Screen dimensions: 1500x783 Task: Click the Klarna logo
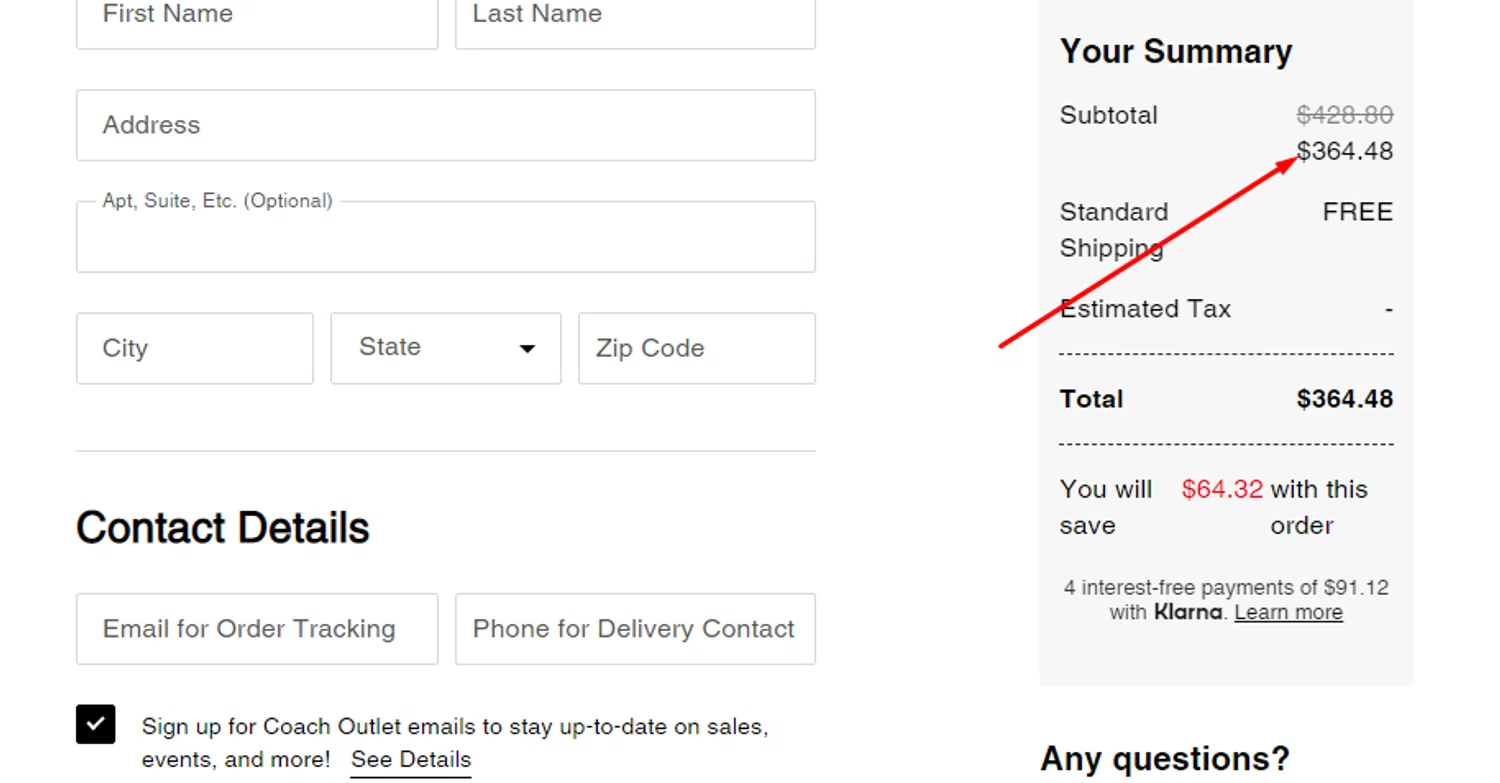(x=1187, y=612)
